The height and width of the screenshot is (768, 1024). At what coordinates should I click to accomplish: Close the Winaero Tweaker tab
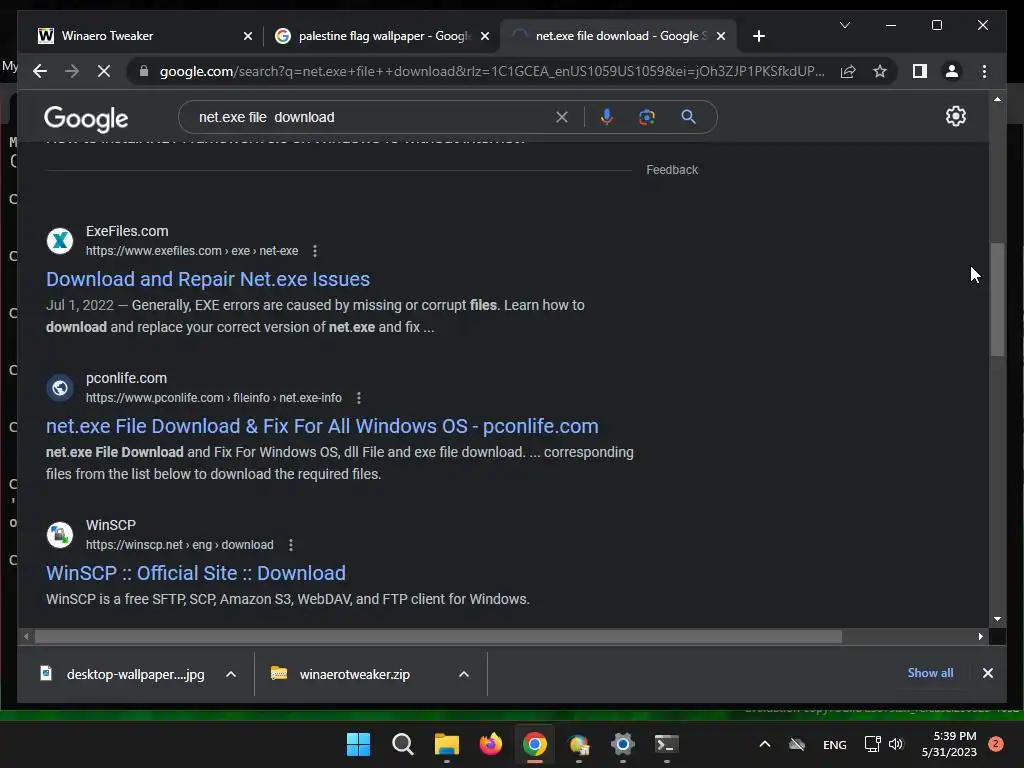pos(248,36)
